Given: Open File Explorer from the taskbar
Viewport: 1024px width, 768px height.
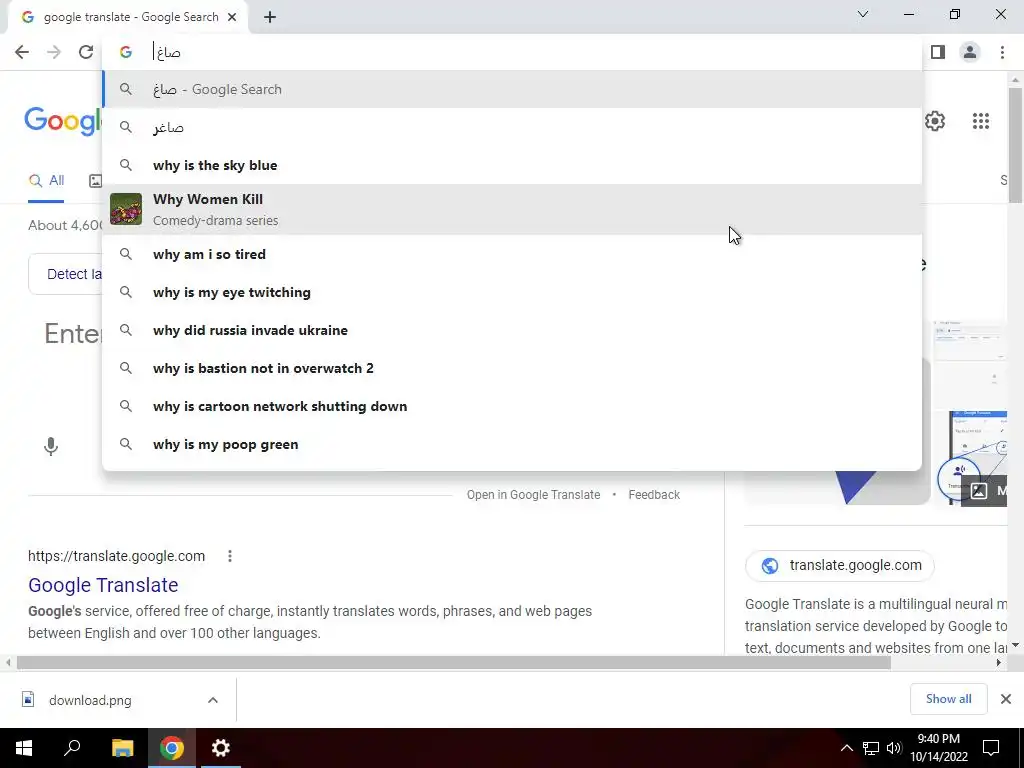Looking at the screenshot, I should point(122,748).
